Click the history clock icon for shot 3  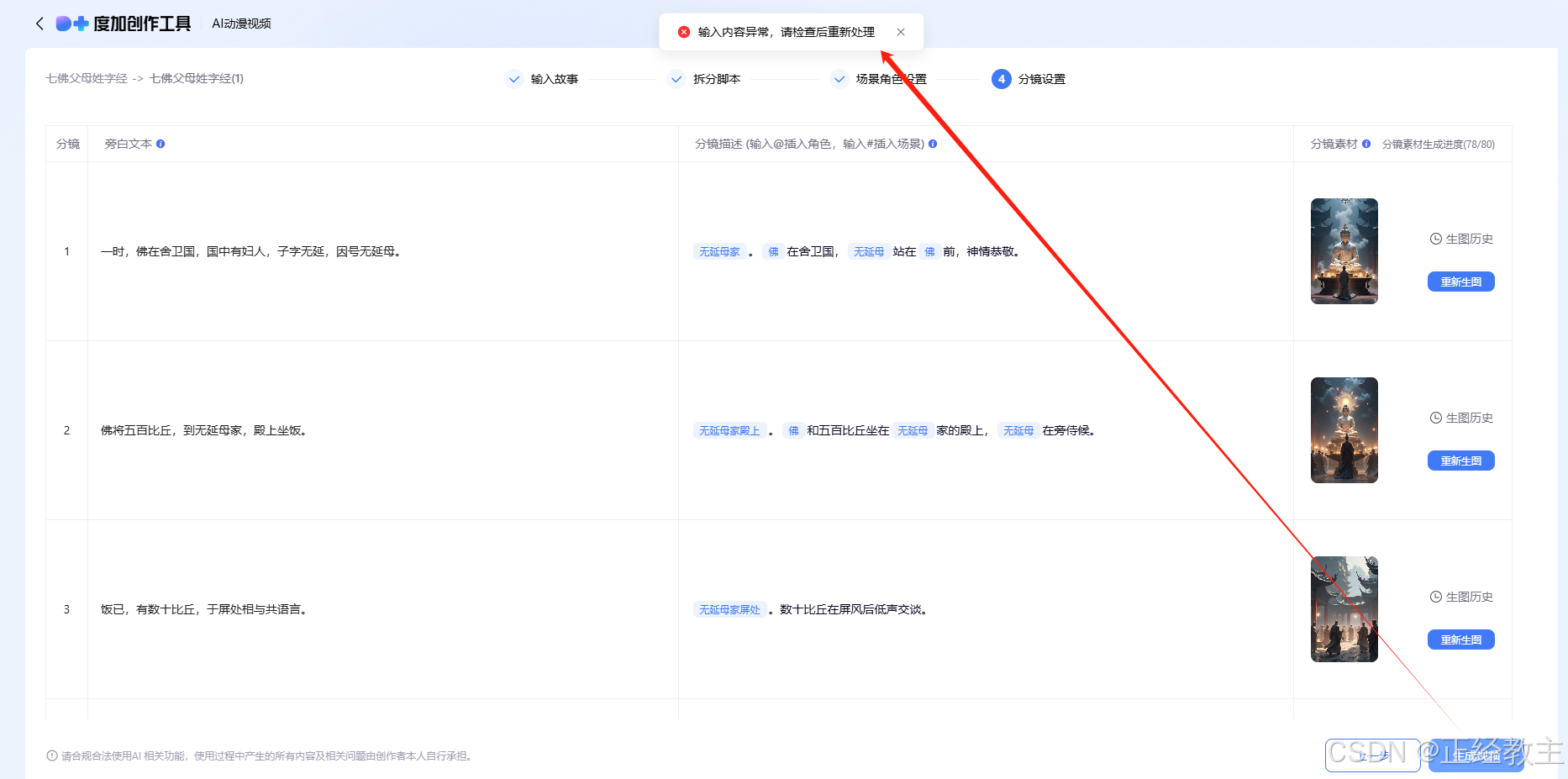coord(1436,597)
